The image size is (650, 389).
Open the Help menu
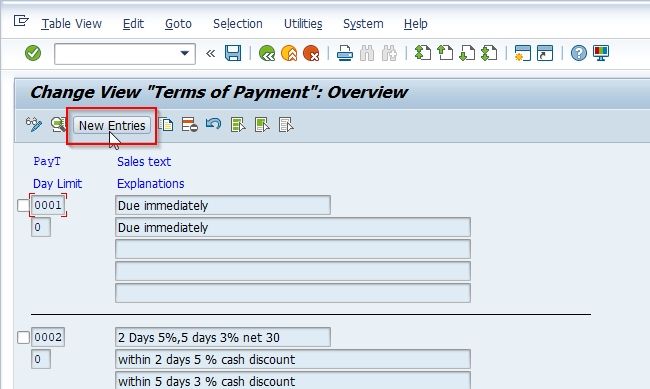tap(415, 24)
